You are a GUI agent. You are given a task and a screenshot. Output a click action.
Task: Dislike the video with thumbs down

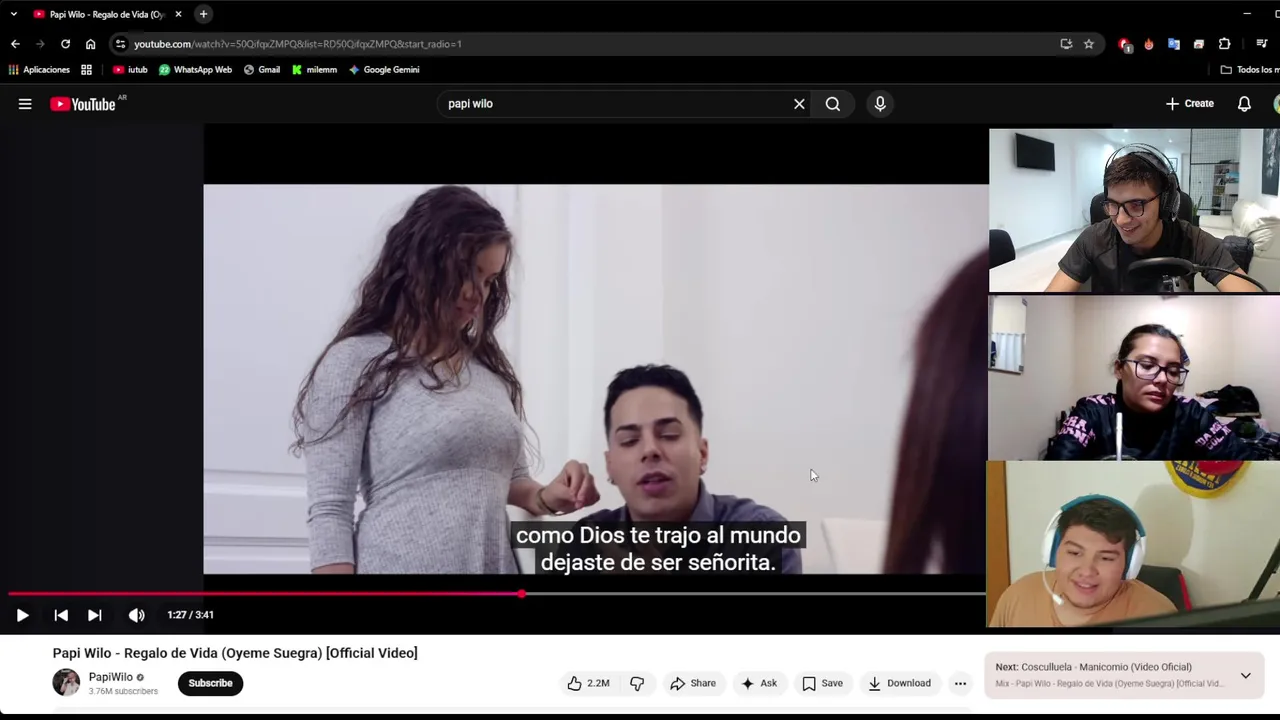[x=637, y=683]
